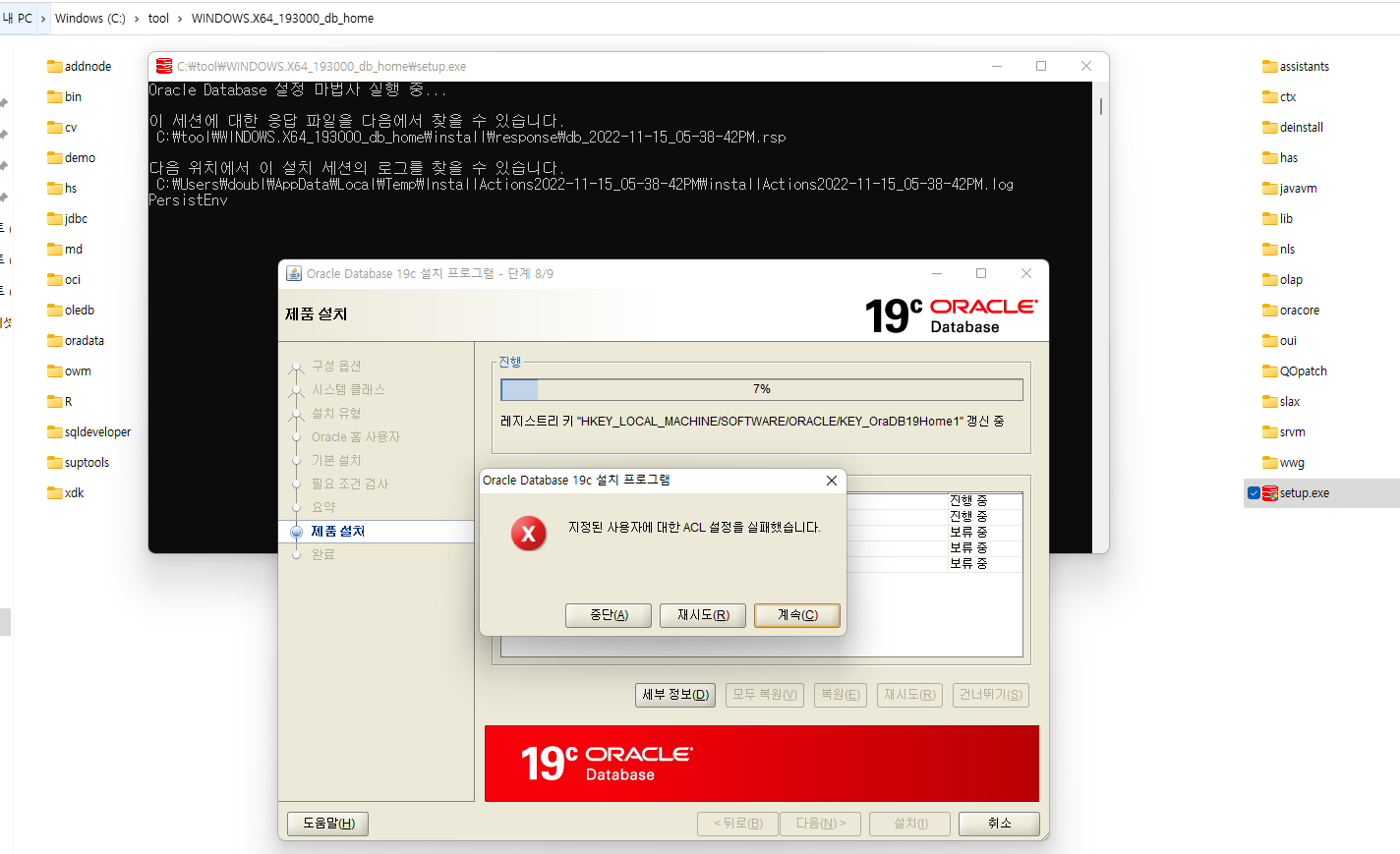Click 중단(A) to abort installation

[x=609, y=615]
